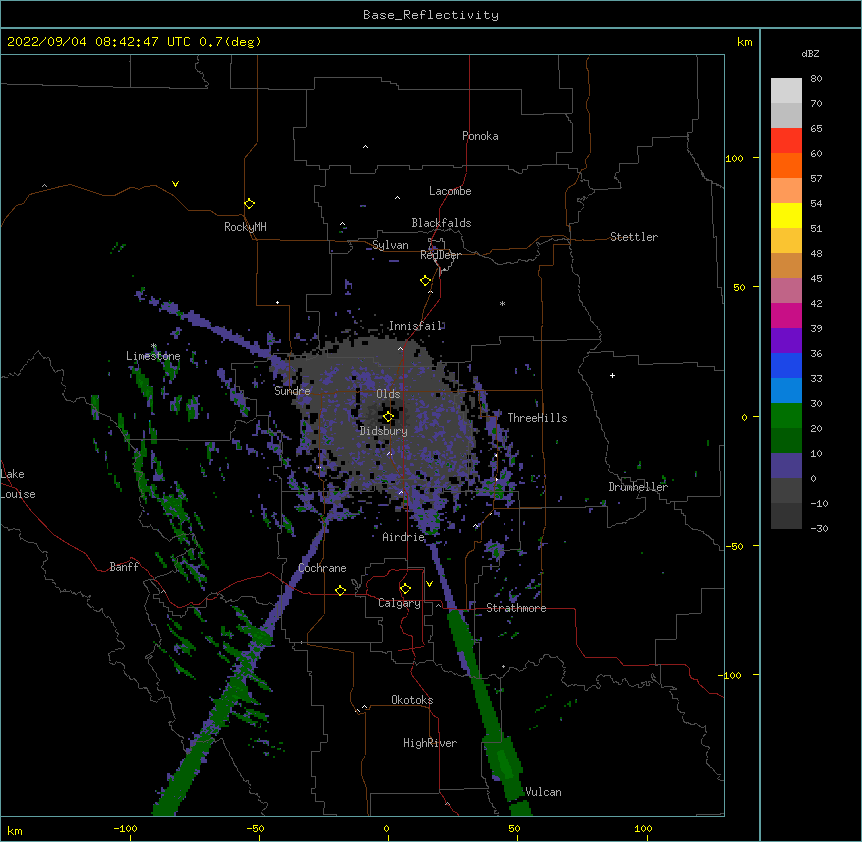Screen dimensions: 862x842
Task: Click the Okotoks town label
Action: [x=412, y=700]
